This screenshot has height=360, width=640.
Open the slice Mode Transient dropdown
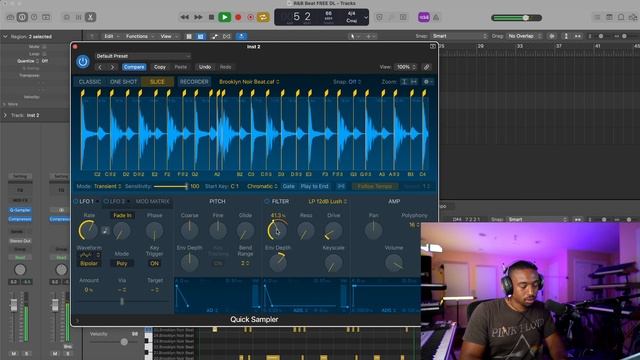[107, 186]
